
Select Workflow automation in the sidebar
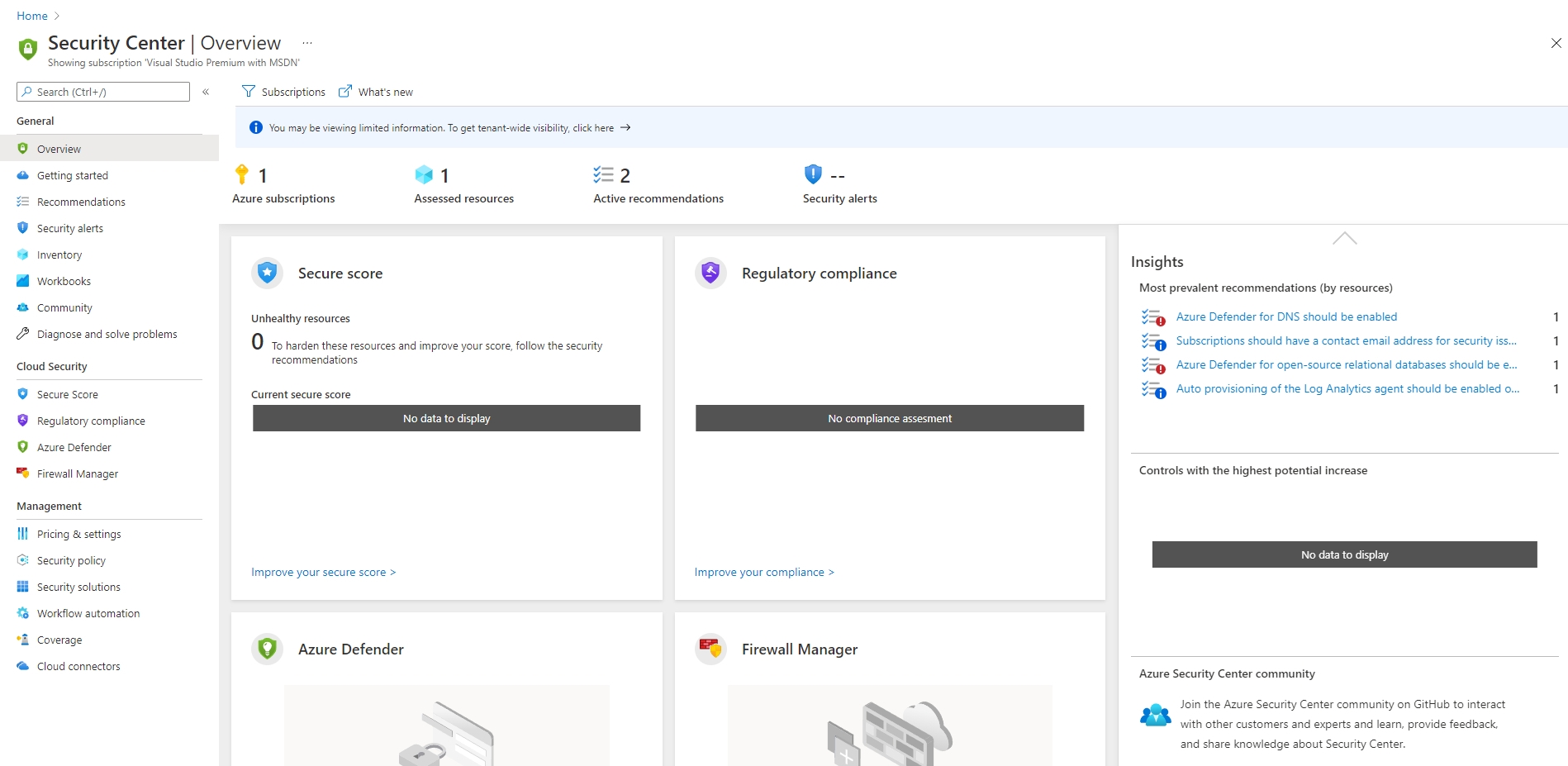tap(88, 613)
